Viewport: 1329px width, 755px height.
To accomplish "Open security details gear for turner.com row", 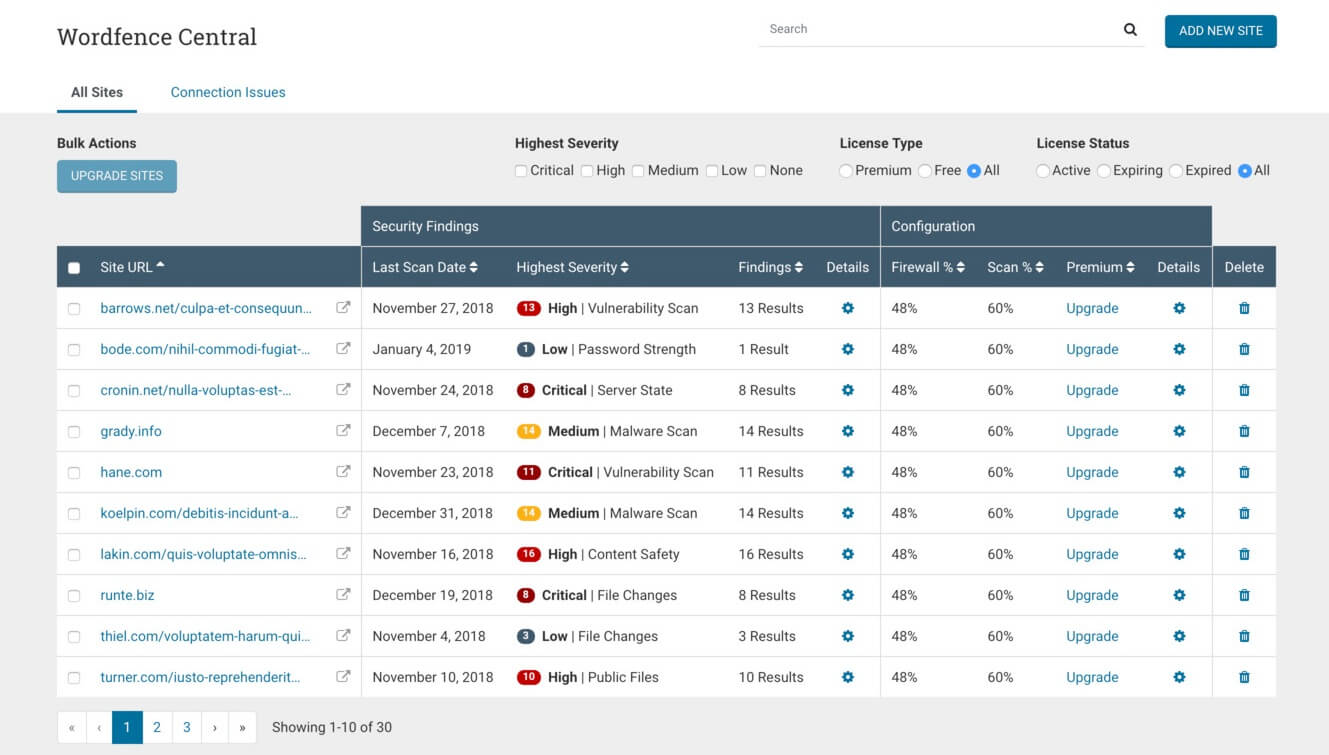I will (x=848, y=677).
